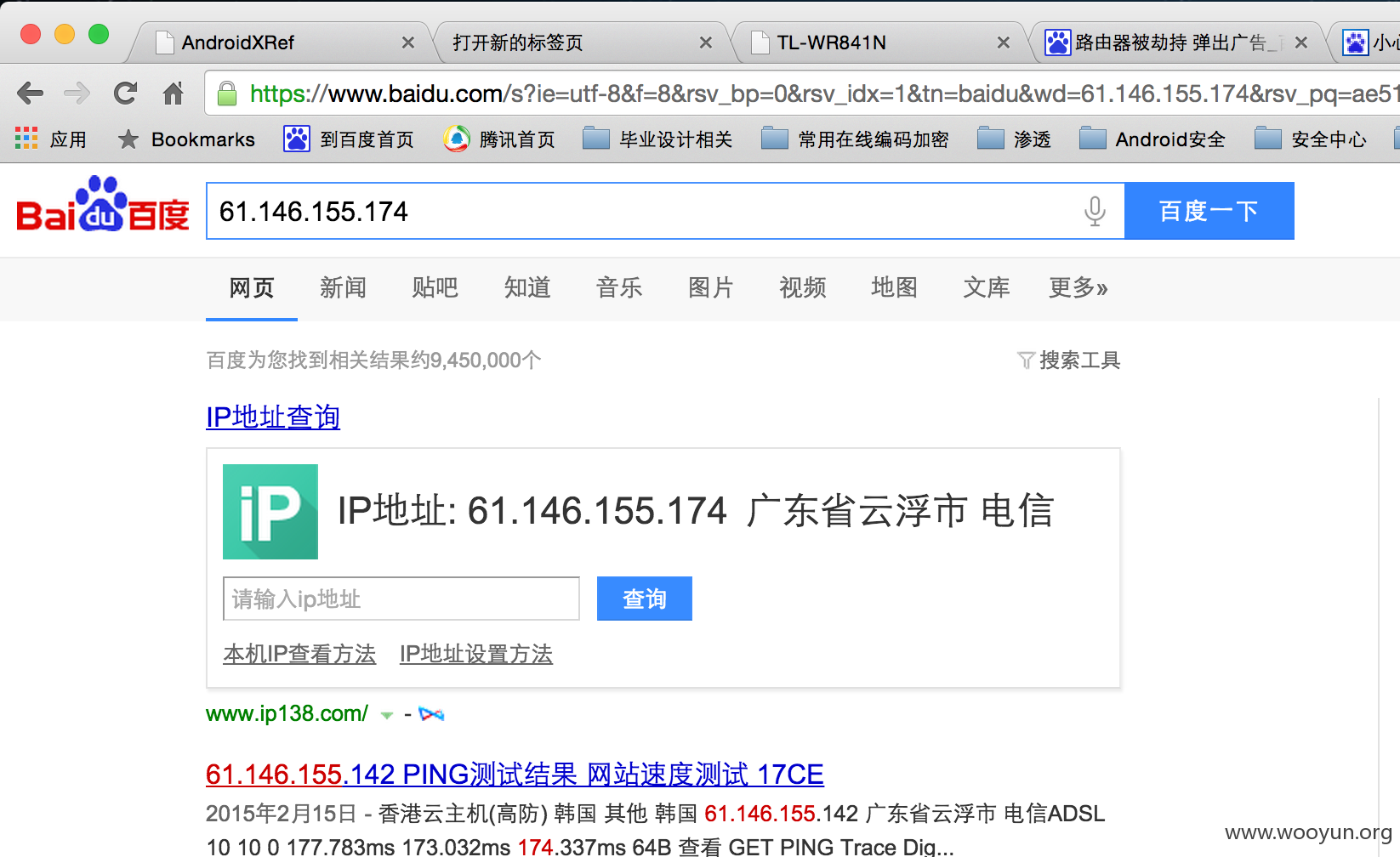Click the blue 查询 button
Image resolution: width=1400 pixels, height=857 pixels.
[645, 599]
